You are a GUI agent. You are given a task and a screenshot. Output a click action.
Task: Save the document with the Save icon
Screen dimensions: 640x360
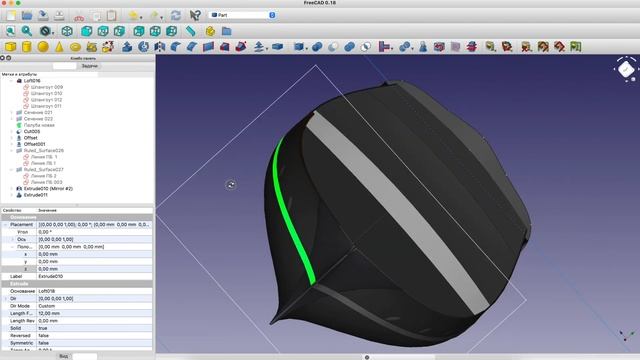tap(43, 16)
